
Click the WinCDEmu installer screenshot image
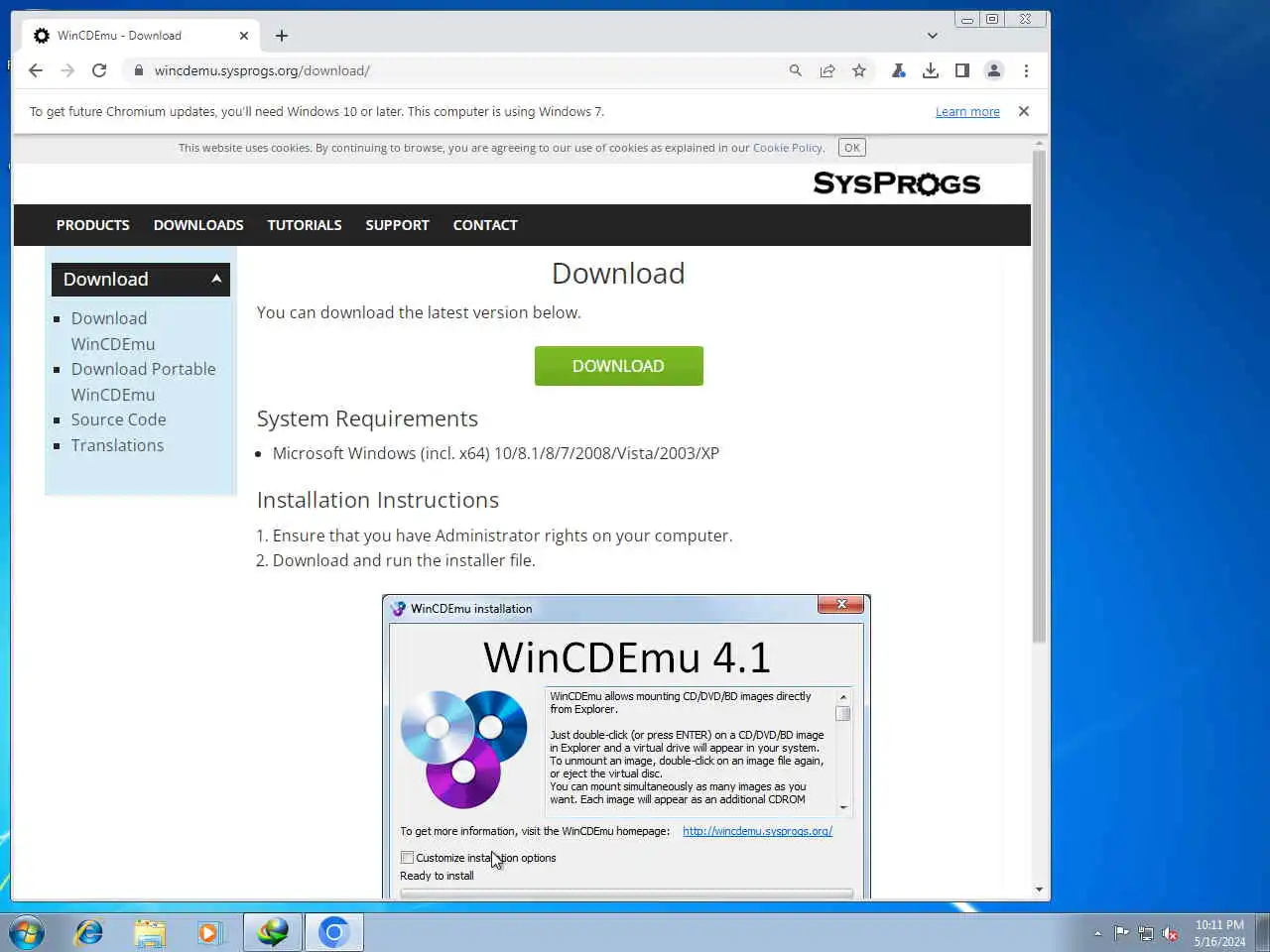click(626, 747)
